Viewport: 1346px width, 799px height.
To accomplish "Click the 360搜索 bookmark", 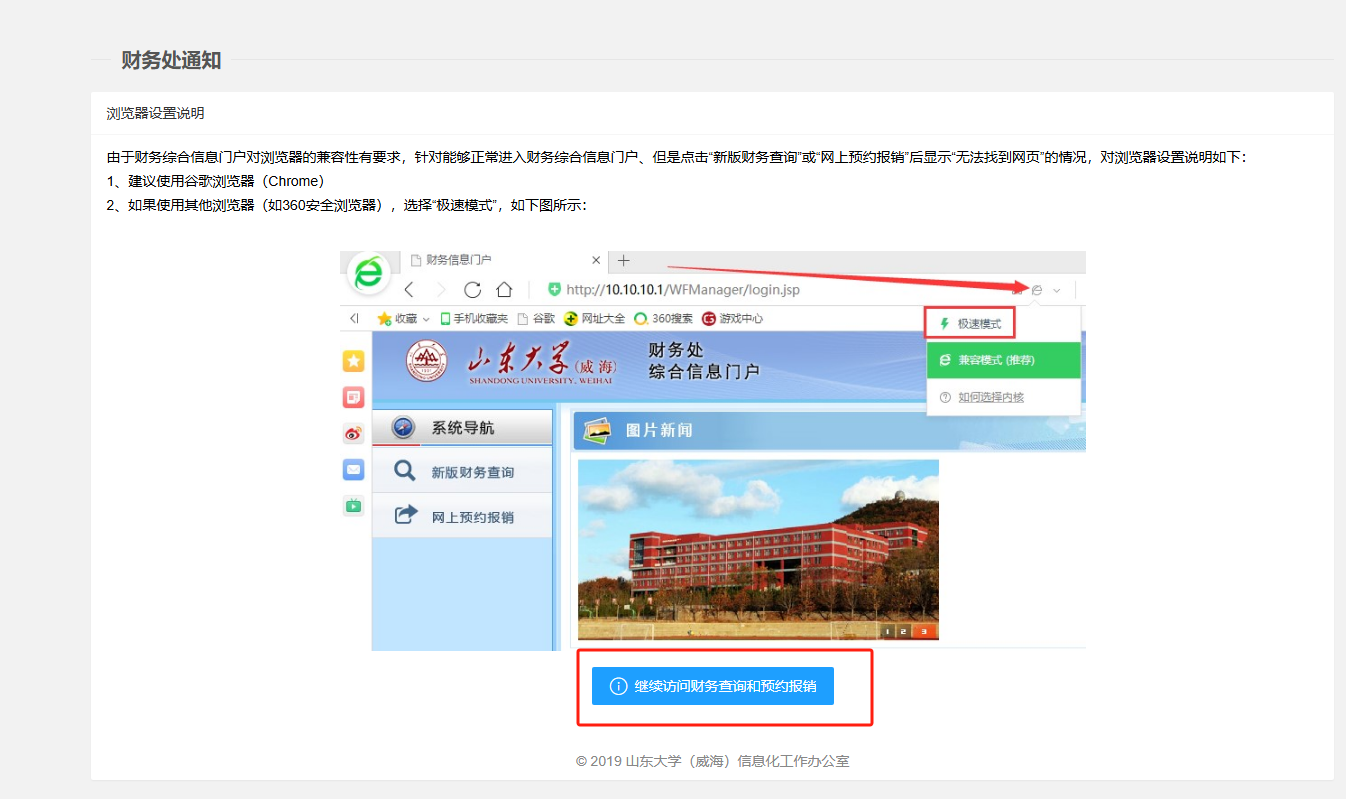I will pos(663,318).
